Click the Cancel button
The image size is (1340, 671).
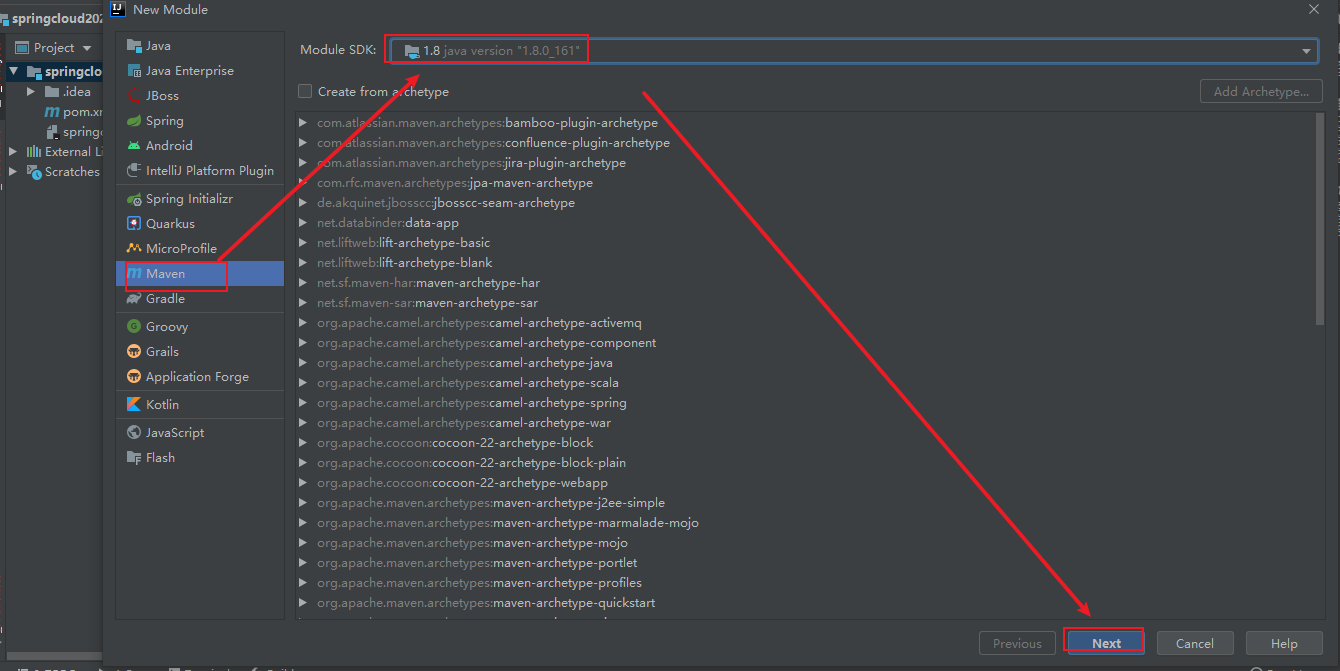coord(1195,643)
